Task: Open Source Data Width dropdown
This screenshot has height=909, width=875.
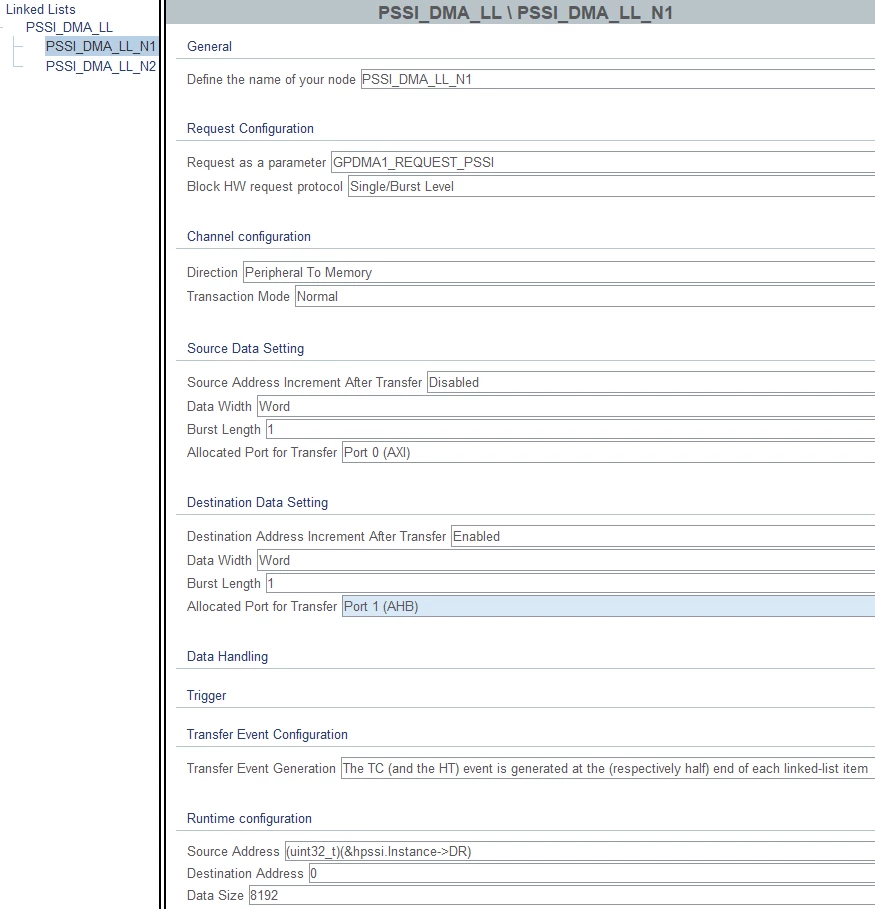Action: coord(566,406)
